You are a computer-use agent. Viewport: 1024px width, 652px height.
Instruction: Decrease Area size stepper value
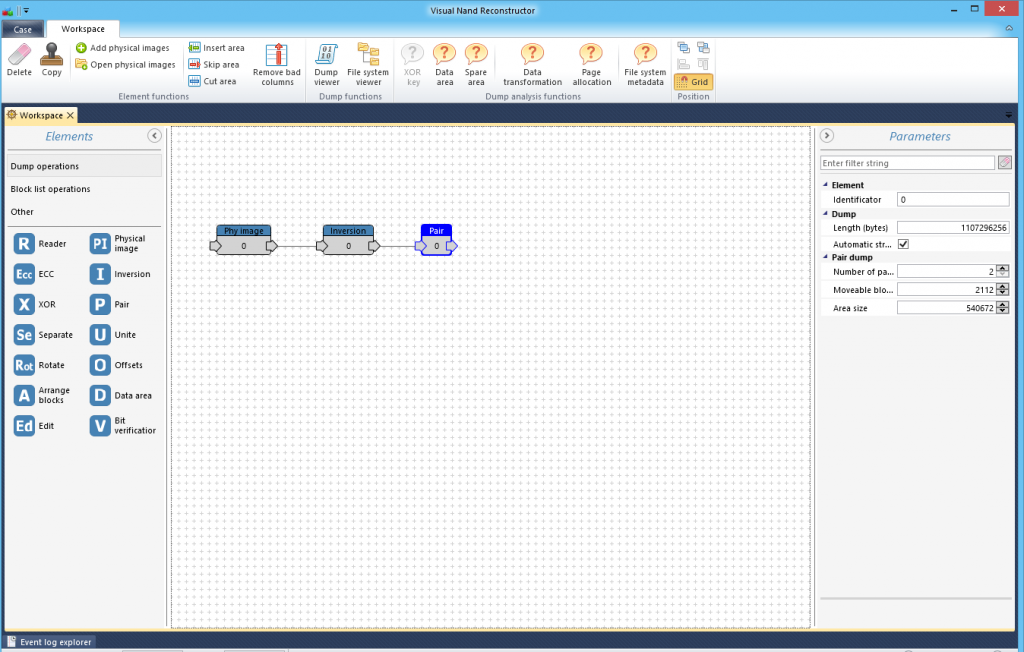(1003, 311)
